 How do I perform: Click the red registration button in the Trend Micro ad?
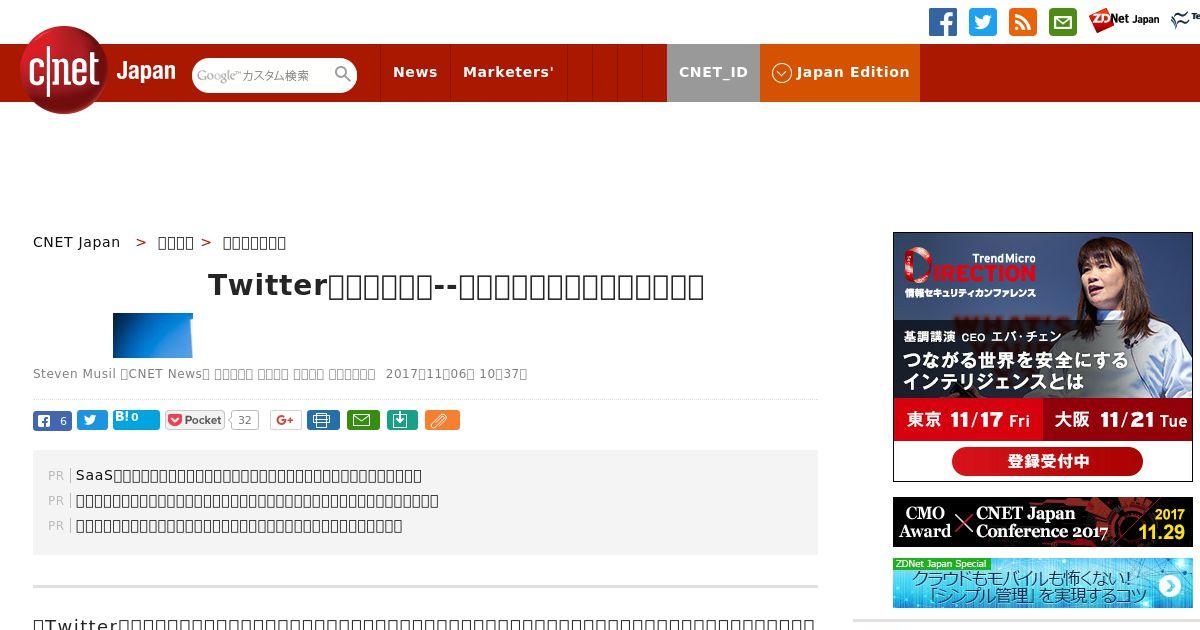coord(1047,461)
